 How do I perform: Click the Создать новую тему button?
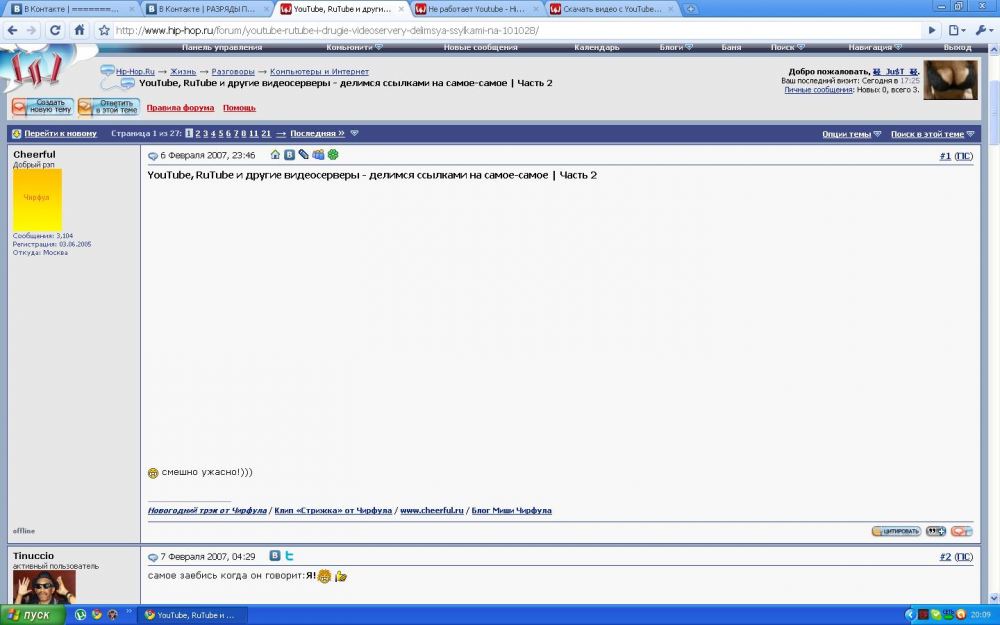[x=43, y=107]
